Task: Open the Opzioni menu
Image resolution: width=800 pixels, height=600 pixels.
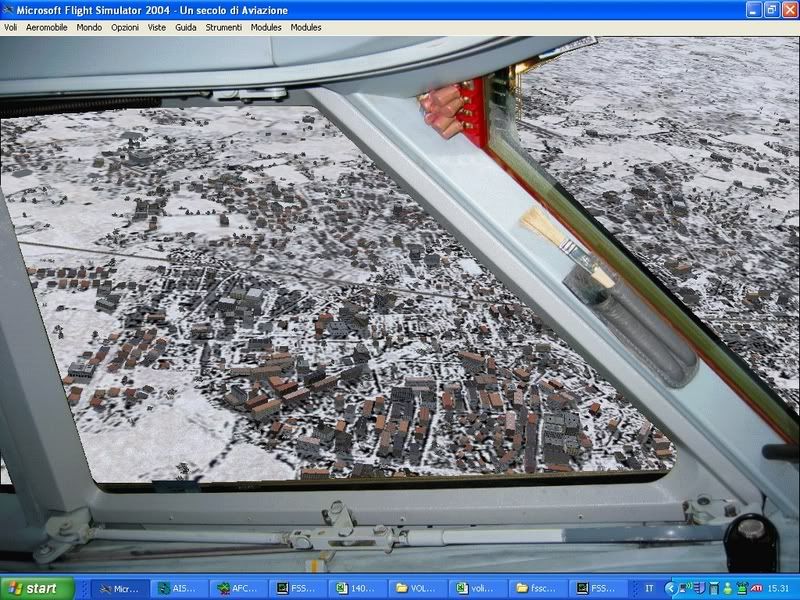Action: click(x=125, y=28)
